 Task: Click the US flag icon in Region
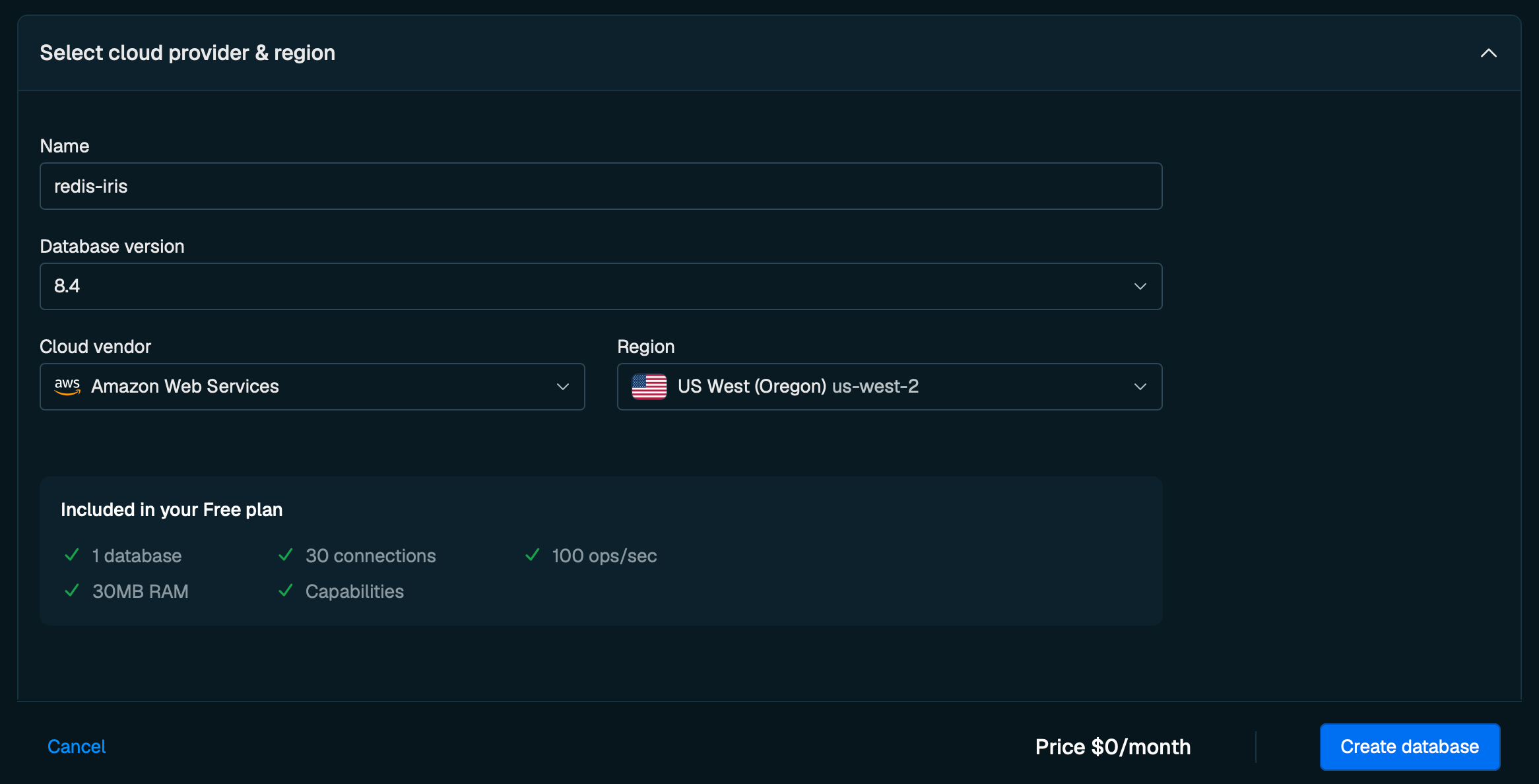click(x=649, y=387)
